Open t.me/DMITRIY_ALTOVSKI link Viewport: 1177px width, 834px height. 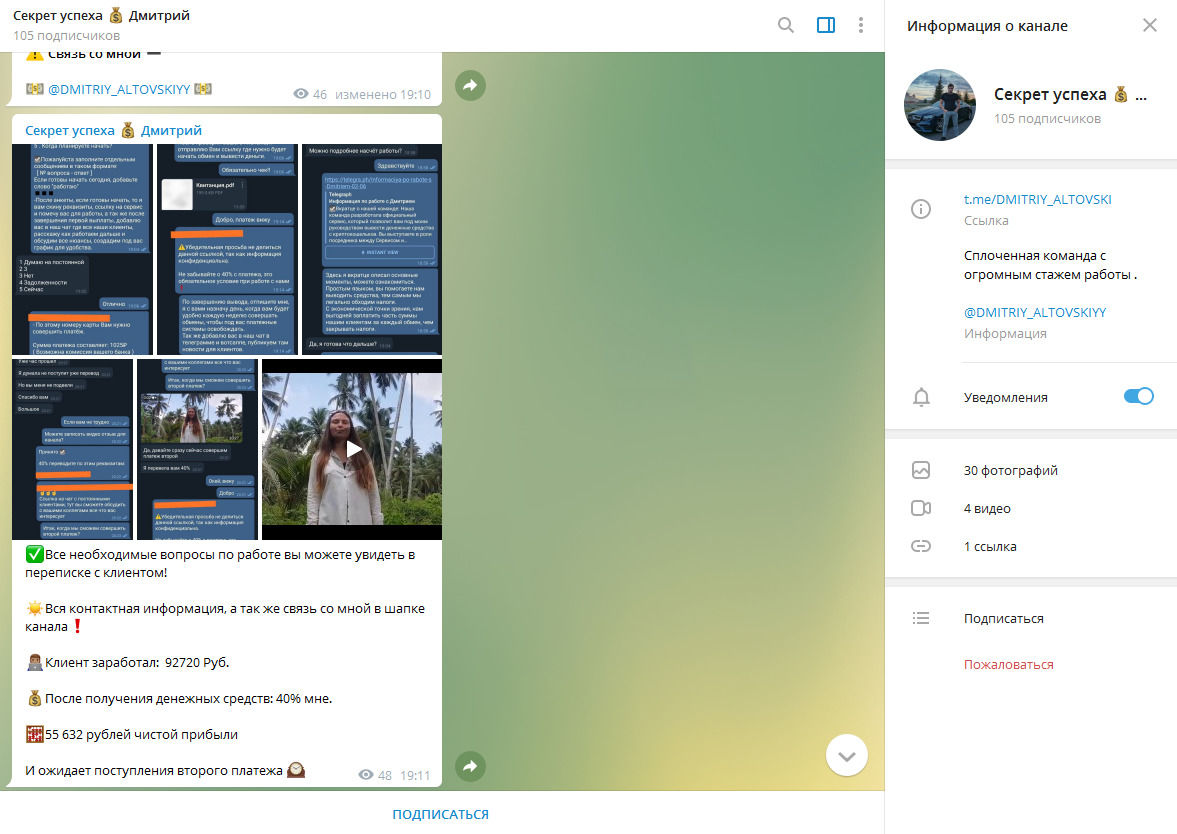(1037, 200)
